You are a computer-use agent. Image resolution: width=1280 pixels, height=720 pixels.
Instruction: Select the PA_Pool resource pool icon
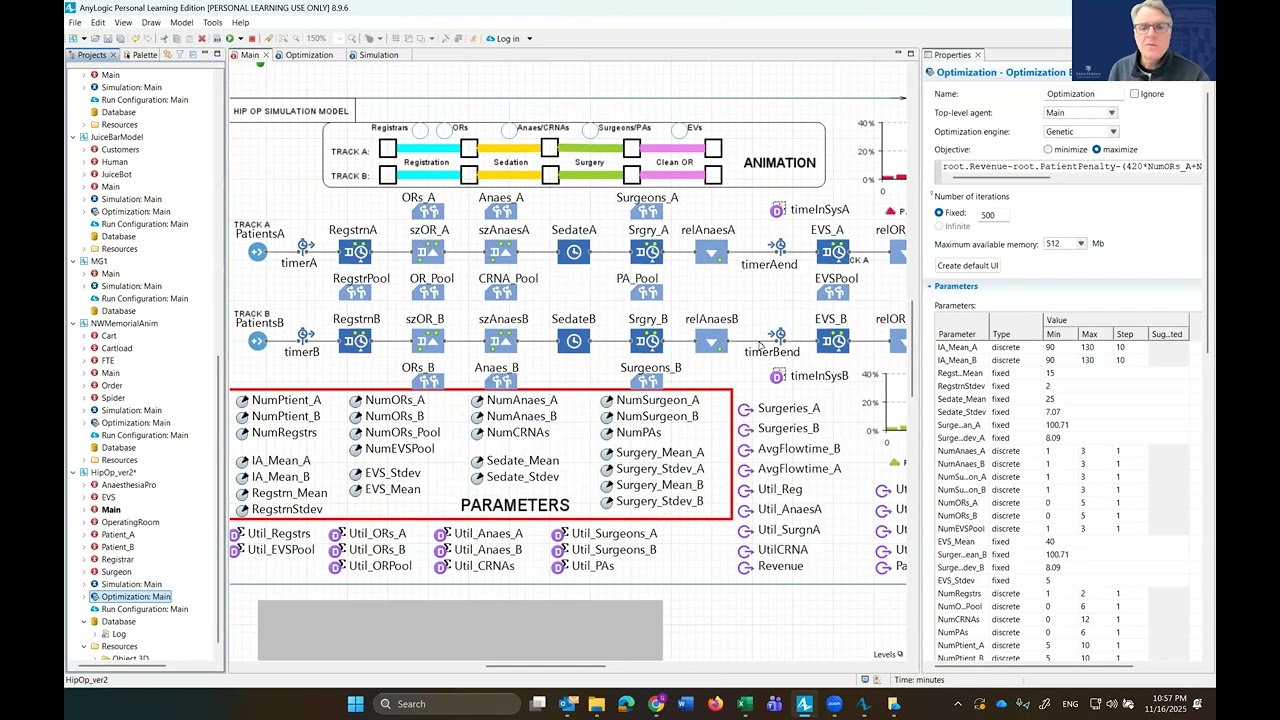647,293
